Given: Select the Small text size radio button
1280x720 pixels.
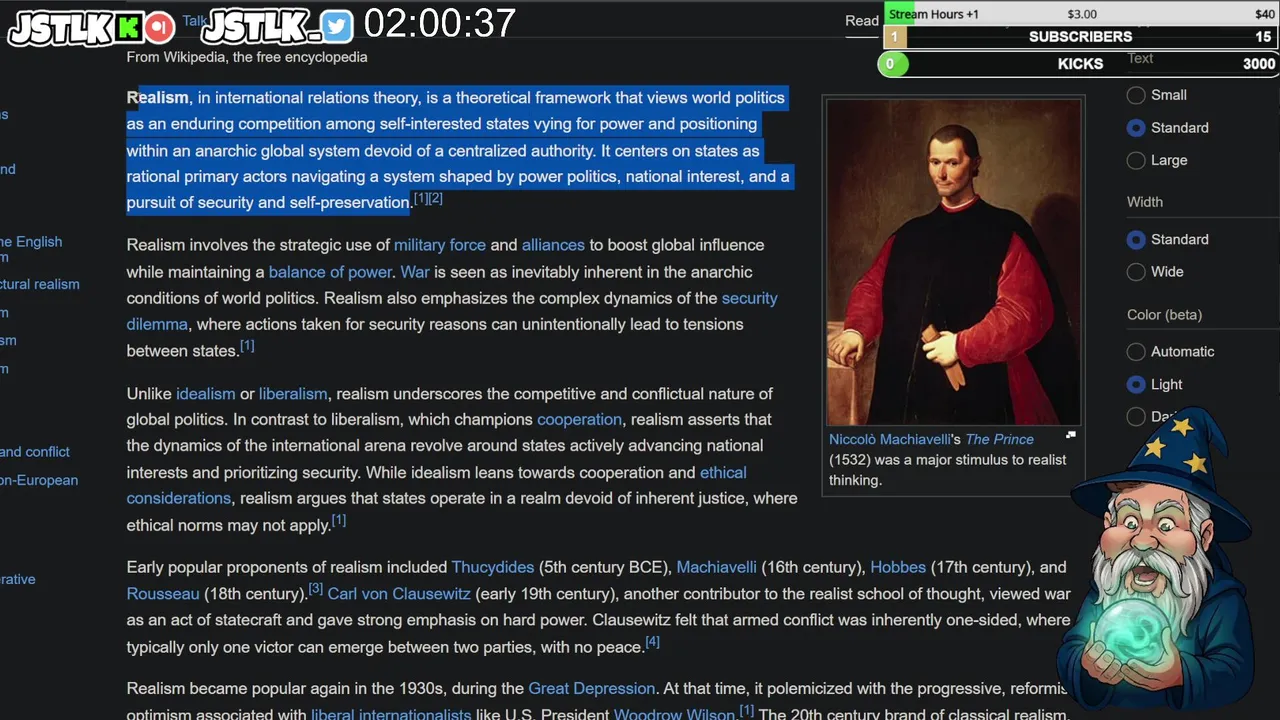Looking at the screenshot, I should pos(1136,95).
